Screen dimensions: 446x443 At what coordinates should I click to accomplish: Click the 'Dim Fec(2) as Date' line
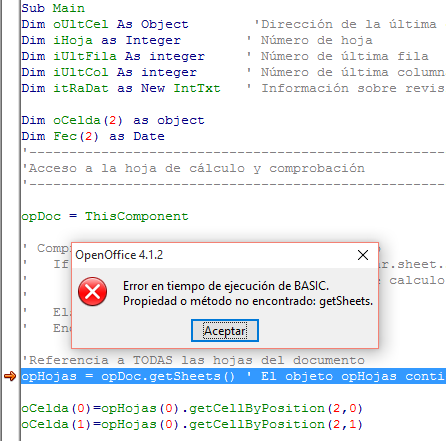[x=93, y=136]
